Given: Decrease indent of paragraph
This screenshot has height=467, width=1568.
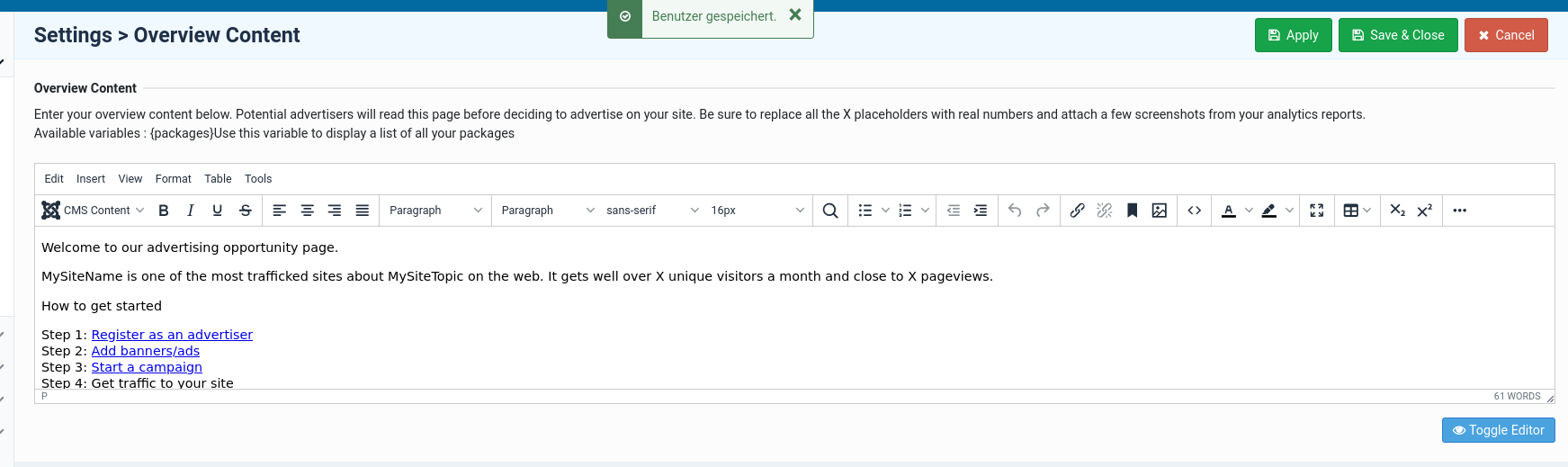Looking at the screenshot, I should [x=954, y=211].
